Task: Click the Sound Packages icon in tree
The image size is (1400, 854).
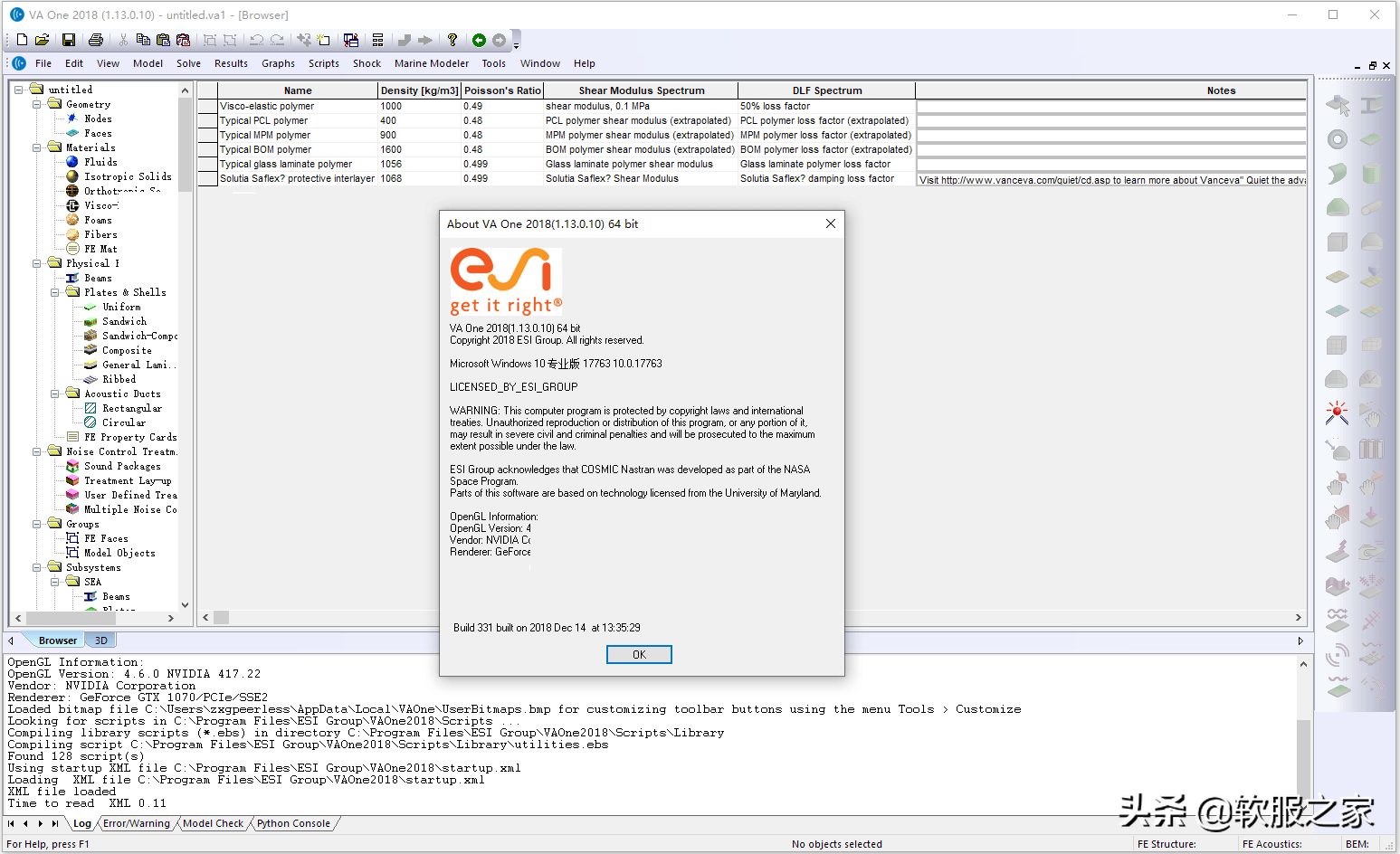Action: pyautogui.click(x=72, y=466)
